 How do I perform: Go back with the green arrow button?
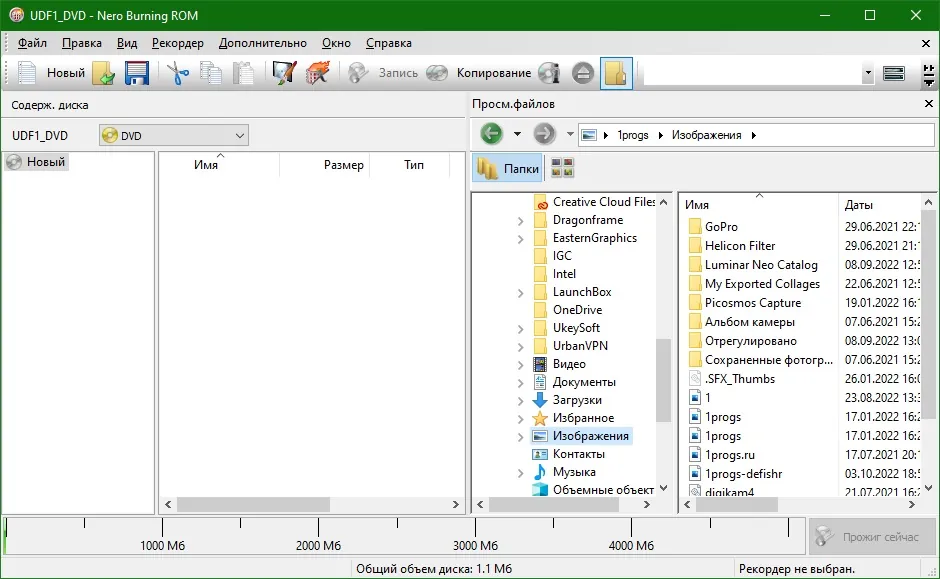pyautogui.click(x=492, y=134)
